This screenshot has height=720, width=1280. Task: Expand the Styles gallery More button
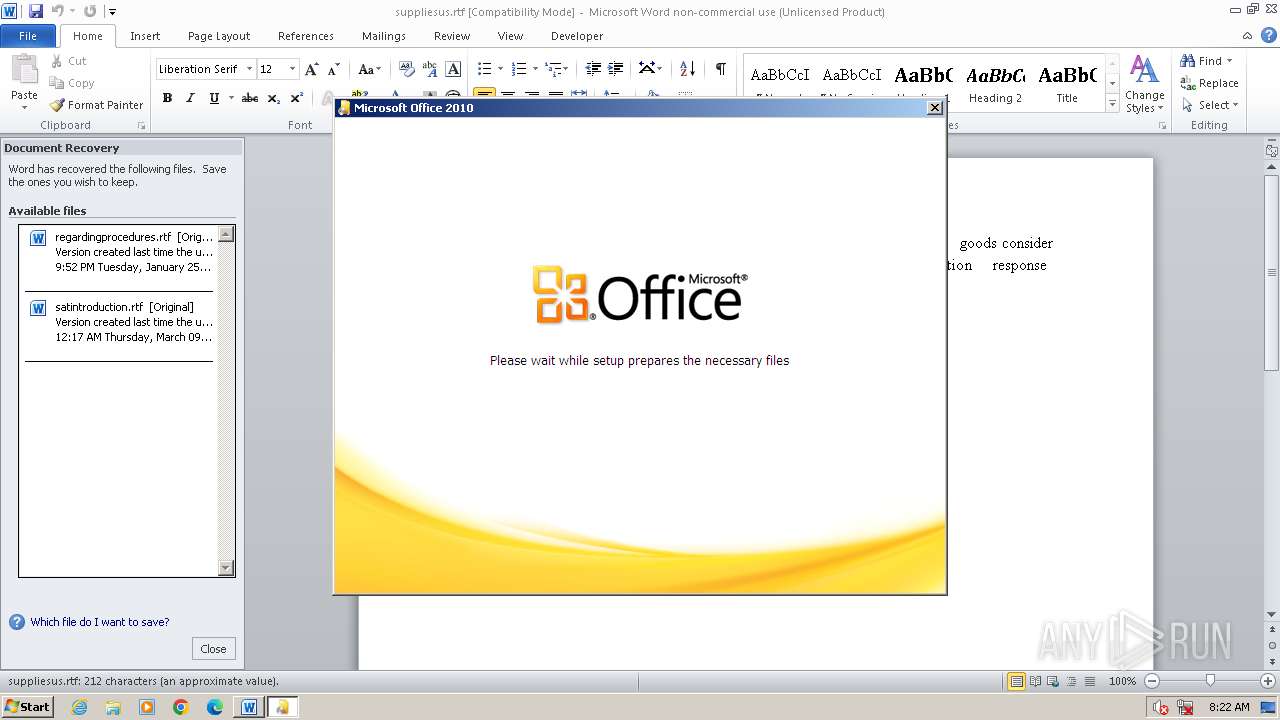click(x=1112, y=103)
